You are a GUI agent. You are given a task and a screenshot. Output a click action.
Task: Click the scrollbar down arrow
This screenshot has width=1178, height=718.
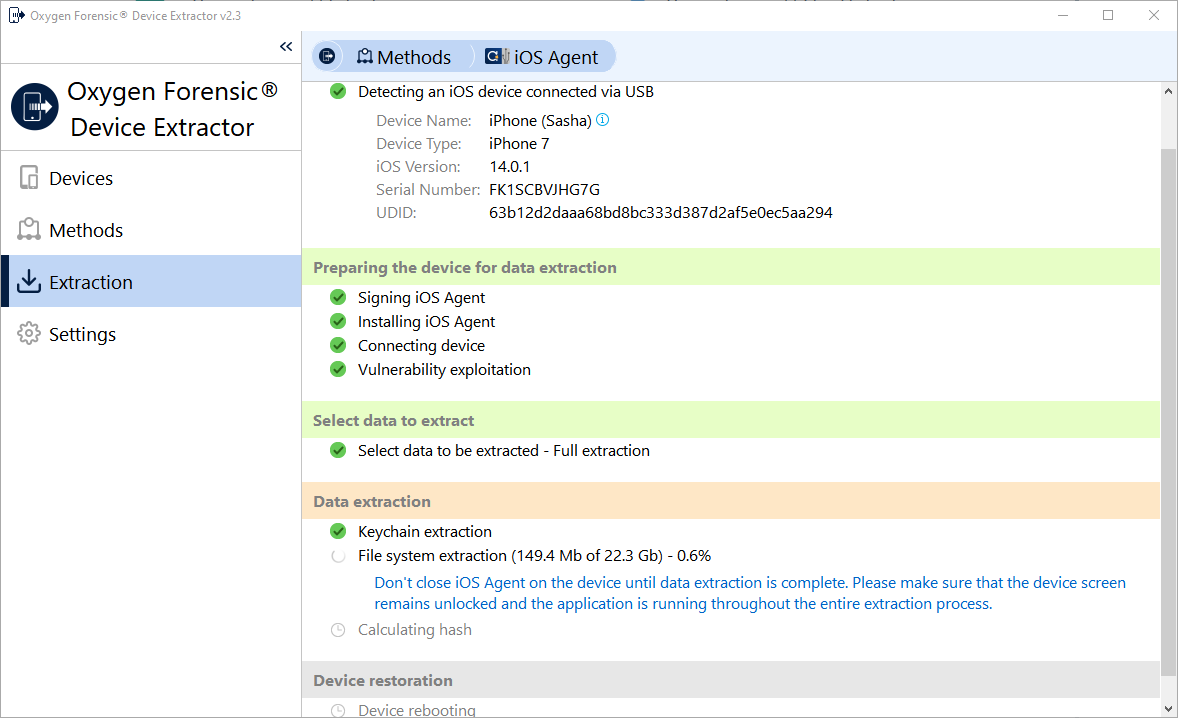click(x=1168, y=708)
